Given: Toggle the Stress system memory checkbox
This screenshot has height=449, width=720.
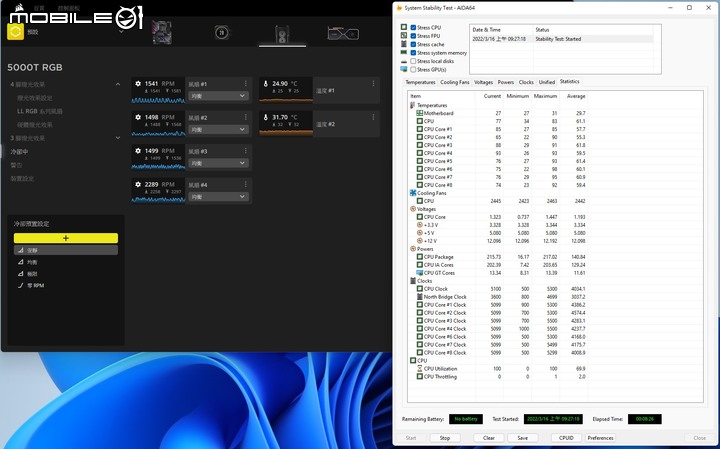Looking at the screenshot, I should (413, 53).
